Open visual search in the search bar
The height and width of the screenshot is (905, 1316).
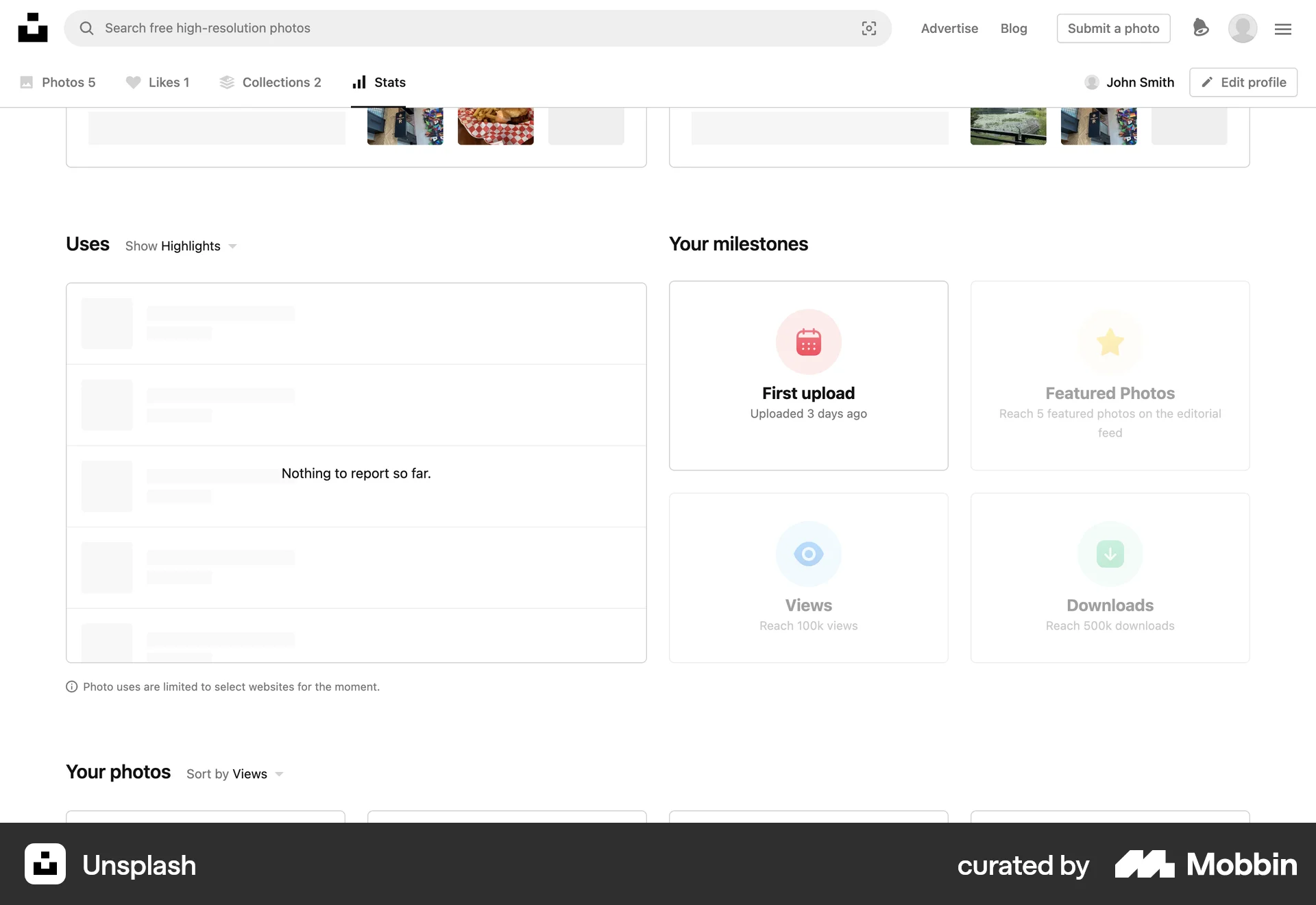click(x=868, y=28)
